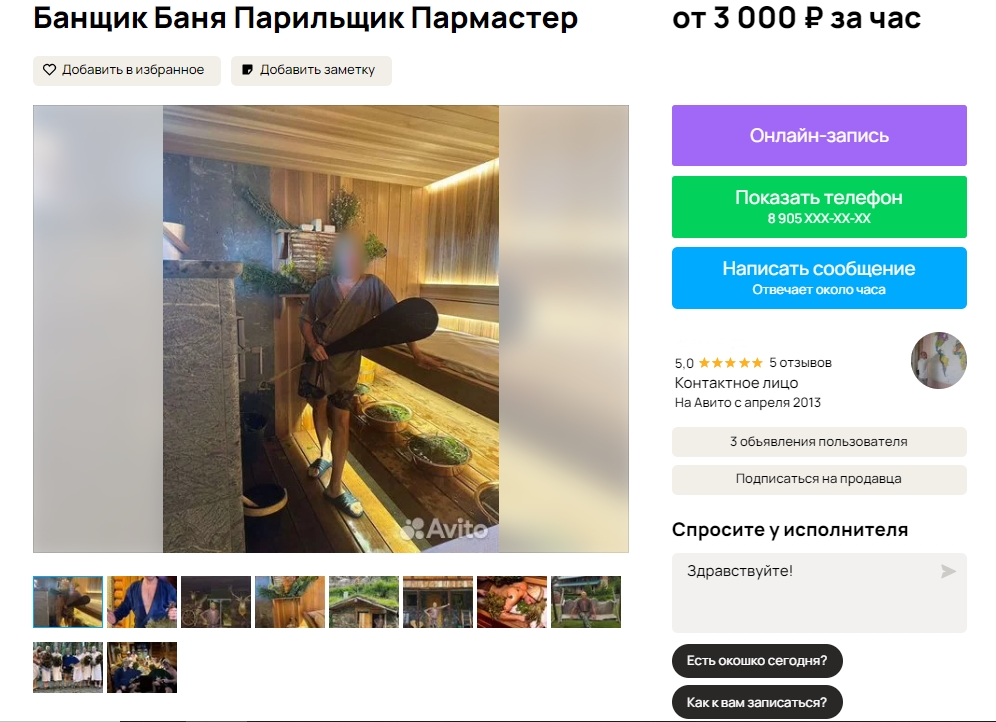
Task: Open the seller's round avatar
Action: coord(938,360)
